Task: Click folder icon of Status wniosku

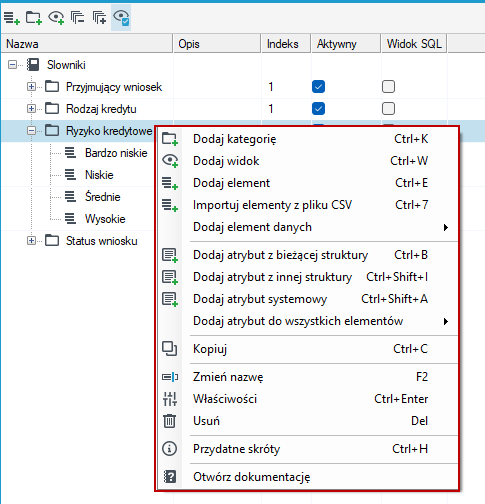Action: pyautogui.click(x=52, y=241)
